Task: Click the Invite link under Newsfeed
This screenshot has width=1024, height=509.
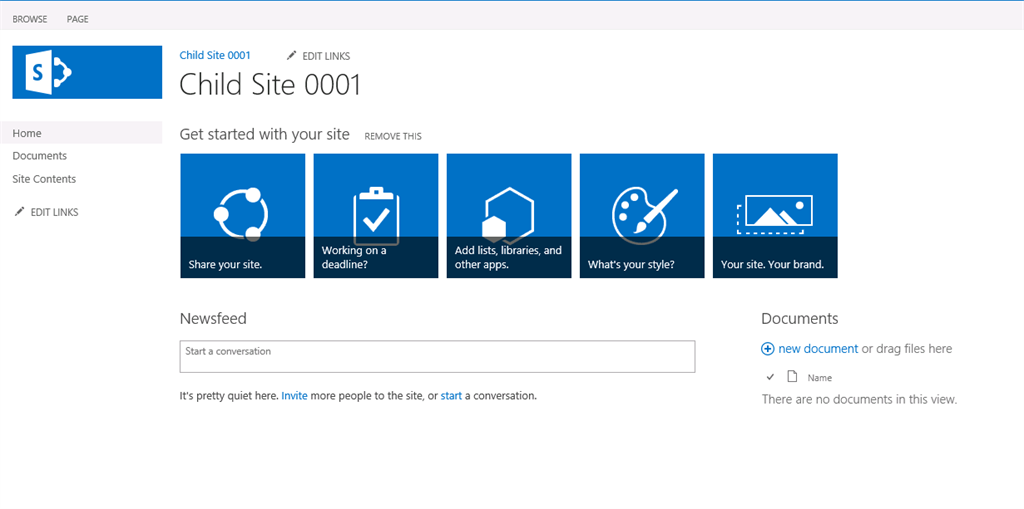Action: coord(294,396)
